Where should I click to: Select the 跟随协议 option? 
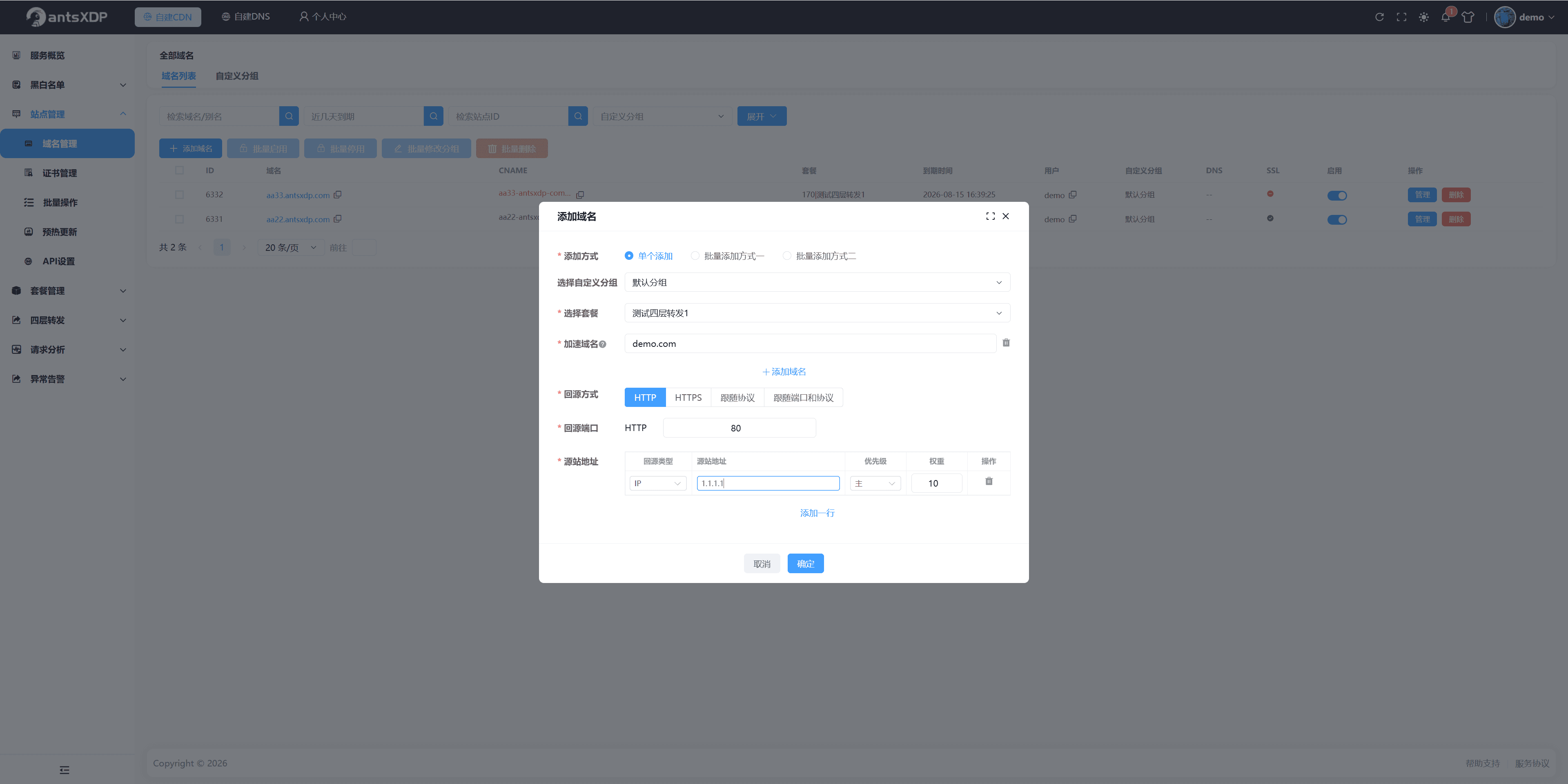[x=738, y=398]
